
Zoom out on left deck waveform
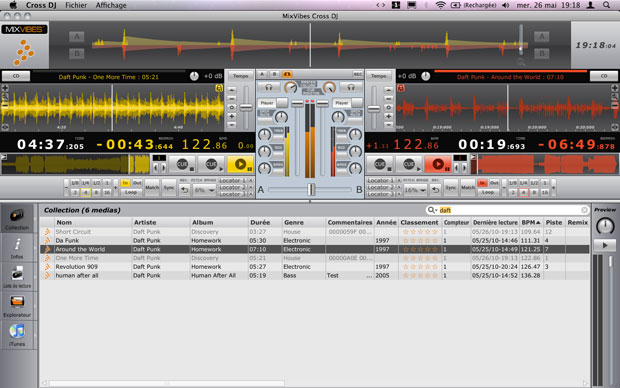pyautogui.click(x=5, y=105)
